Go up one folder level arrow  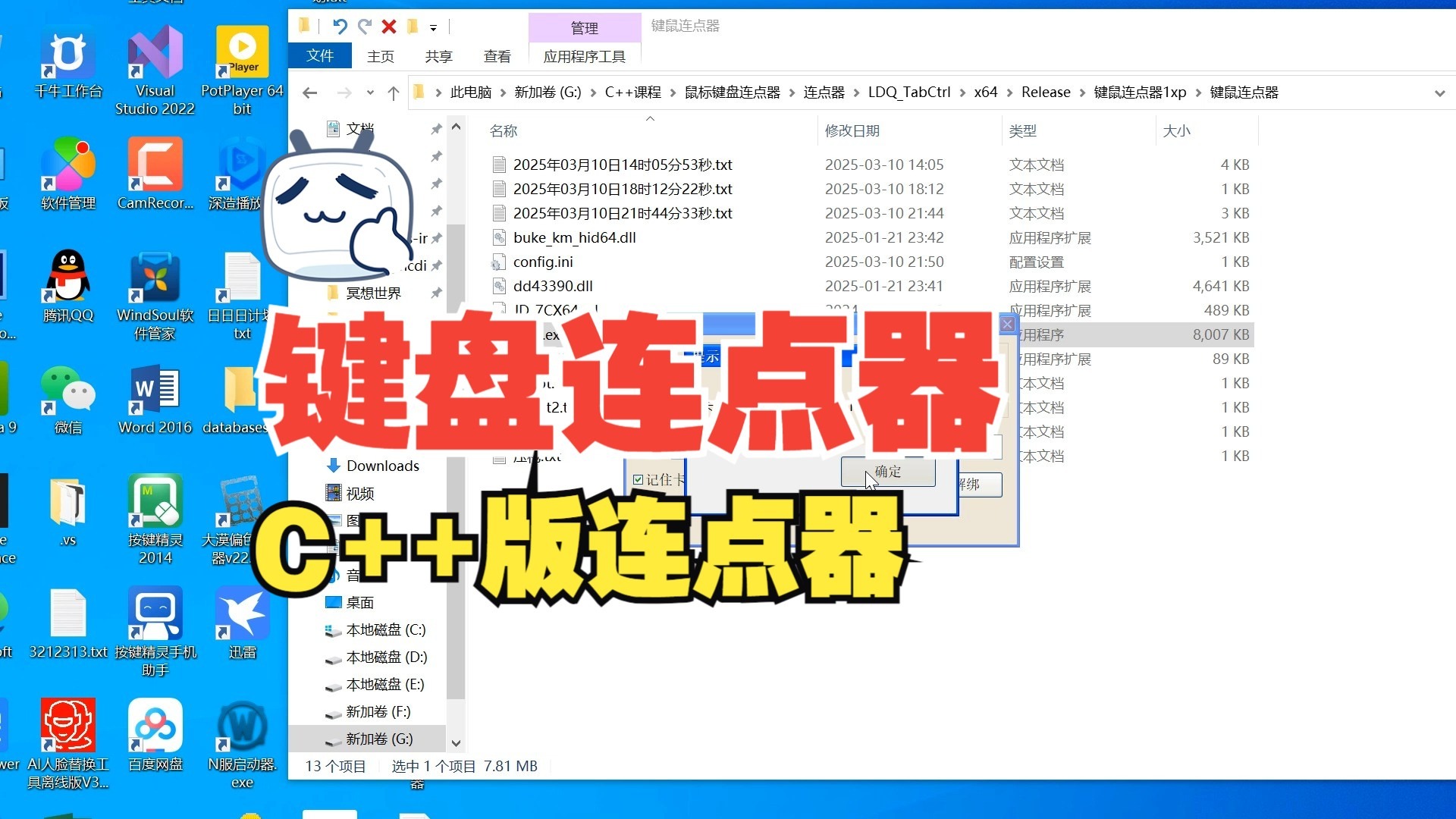(393, 93)
